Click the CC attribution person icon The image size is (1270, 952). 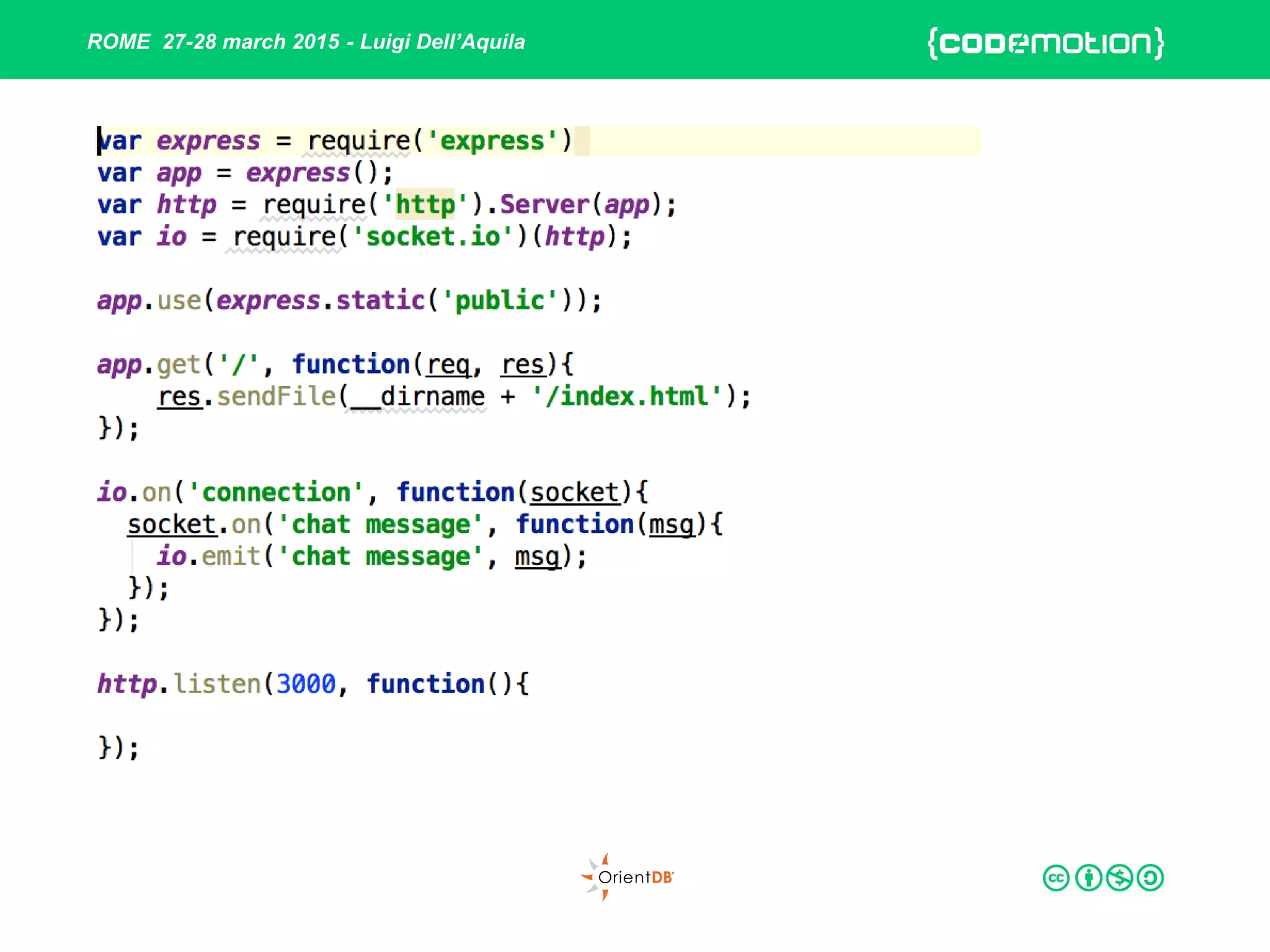pos(1088,878)
